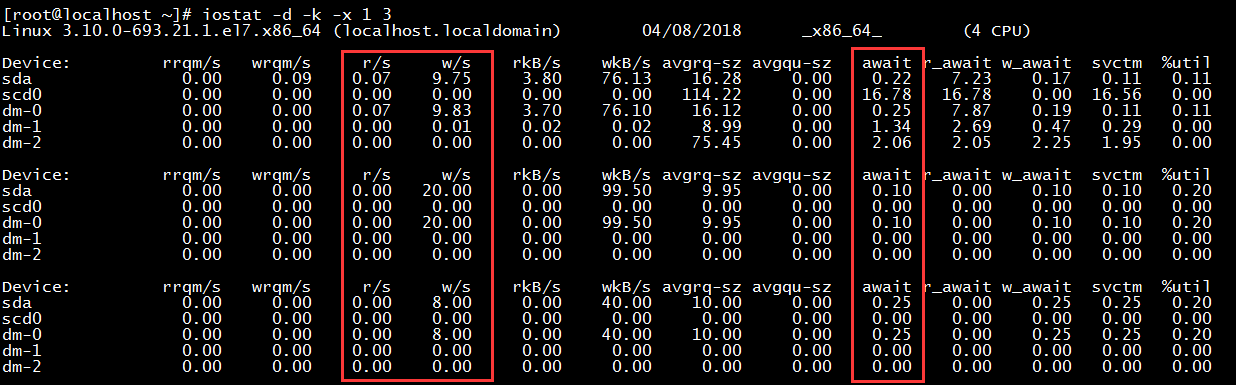Click the w_await value 2.25
Screen dimensions: 1236x385
click(x=1053, y=142)
